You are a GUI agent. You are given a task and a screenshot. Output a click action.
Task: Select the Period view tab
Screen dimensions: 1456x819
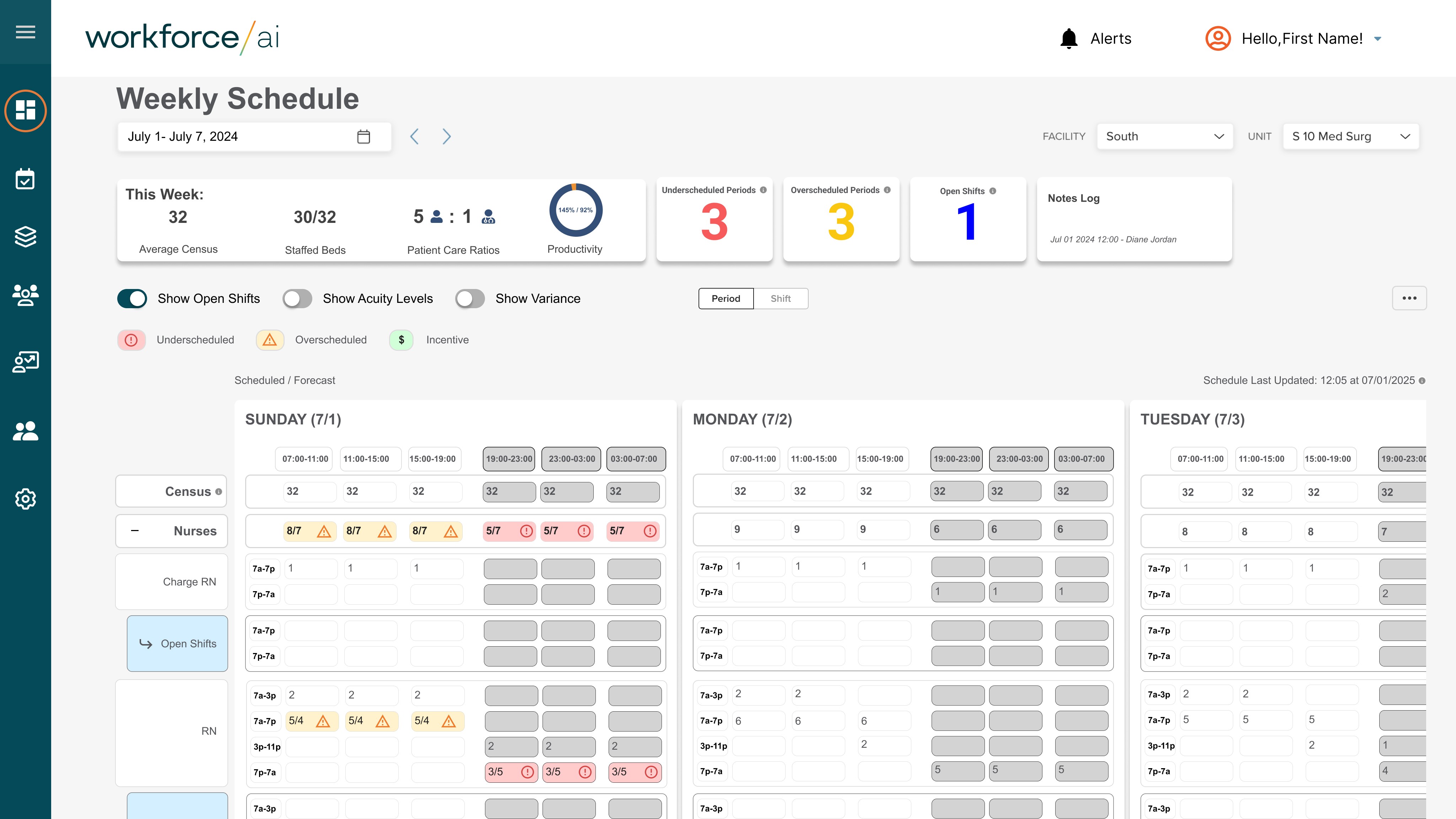[x=726, y=299]
